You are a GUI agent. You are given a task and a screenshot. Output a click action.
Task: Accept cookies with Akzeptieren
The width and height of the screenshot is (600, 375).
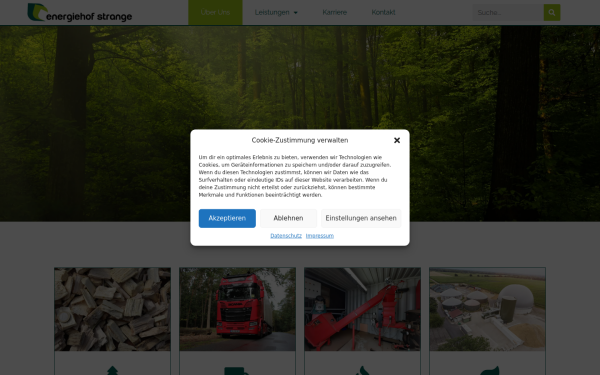click(227, 218)
